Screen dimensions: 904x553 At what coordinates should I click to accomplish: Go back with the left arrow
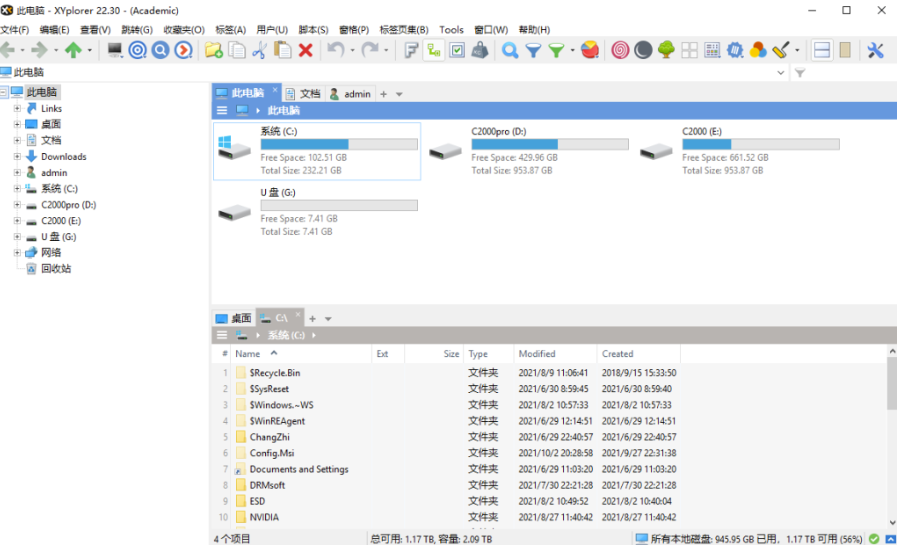(8, 50)
